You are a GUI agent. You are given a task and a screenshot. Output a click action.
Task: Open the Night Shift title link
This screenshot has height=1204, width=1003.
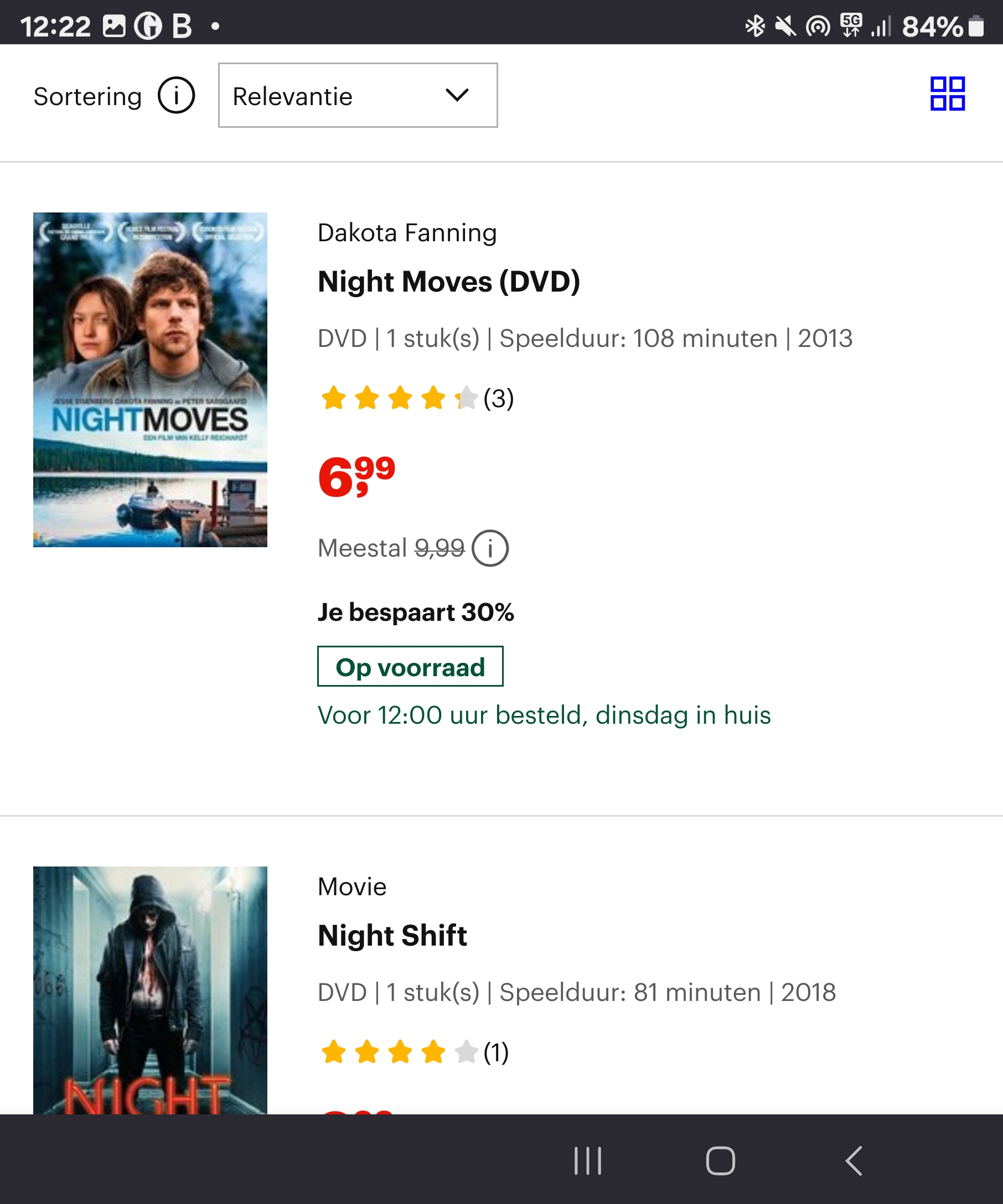point(392,935)
